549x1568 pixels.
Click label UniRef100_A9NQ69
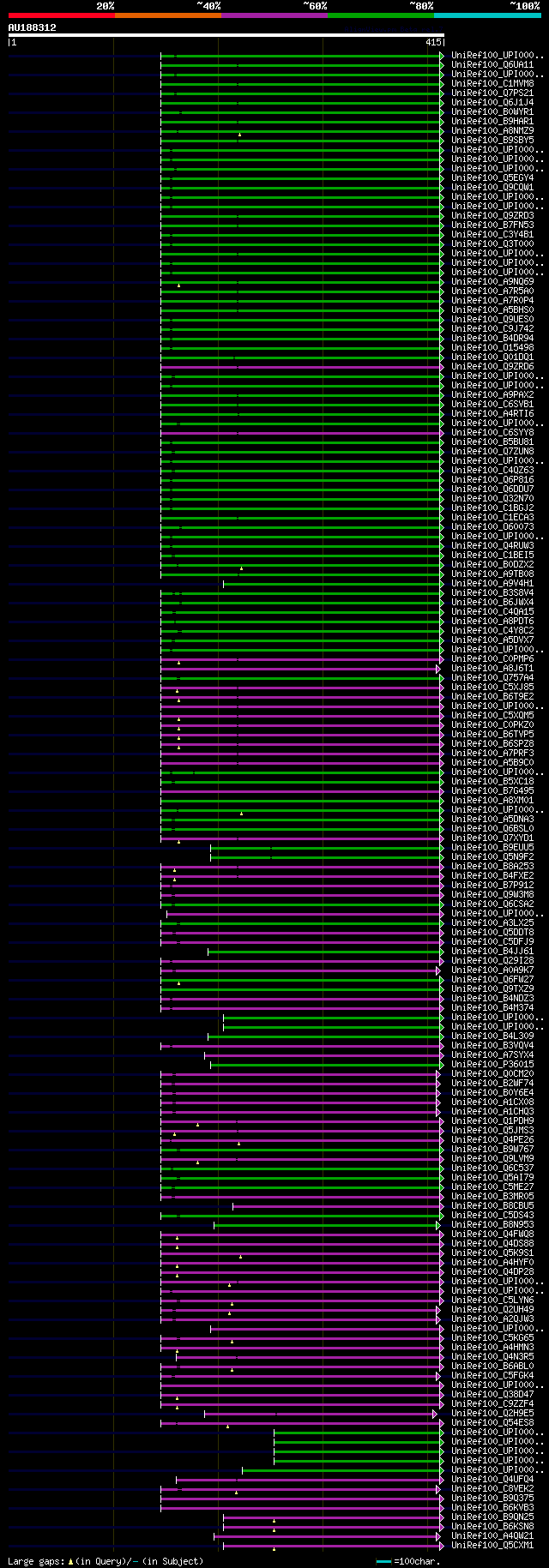492,282
